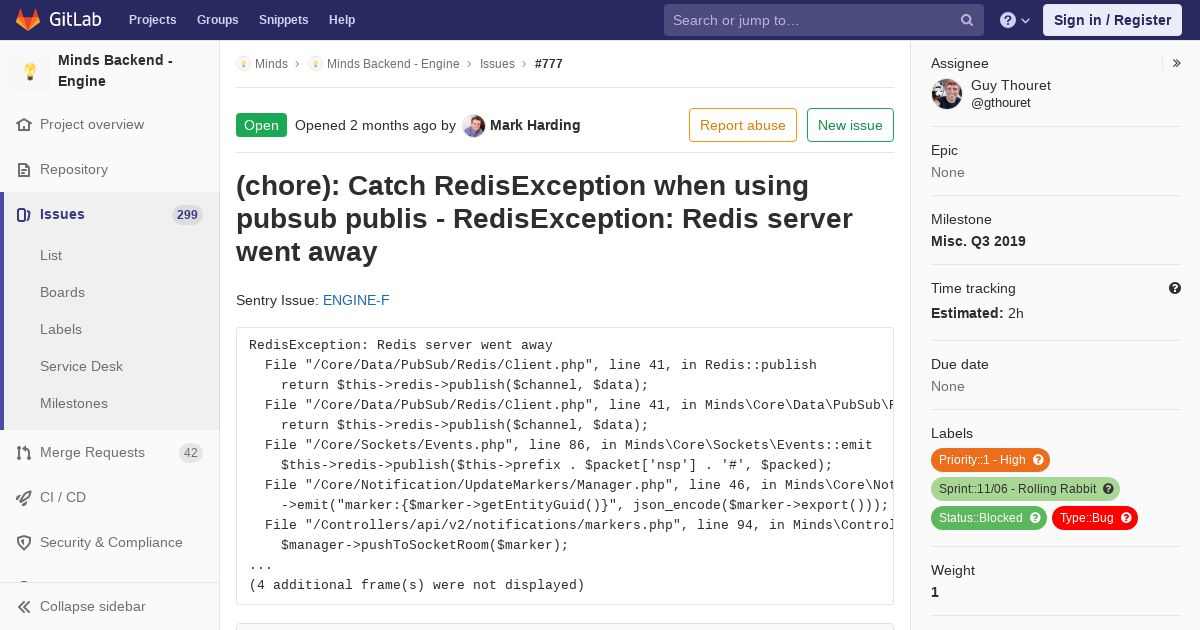Image resolution: width=1200 pixels, height=630 pixels.
Task: Click the Collapse sidebar text
Action: pos(93,607)
